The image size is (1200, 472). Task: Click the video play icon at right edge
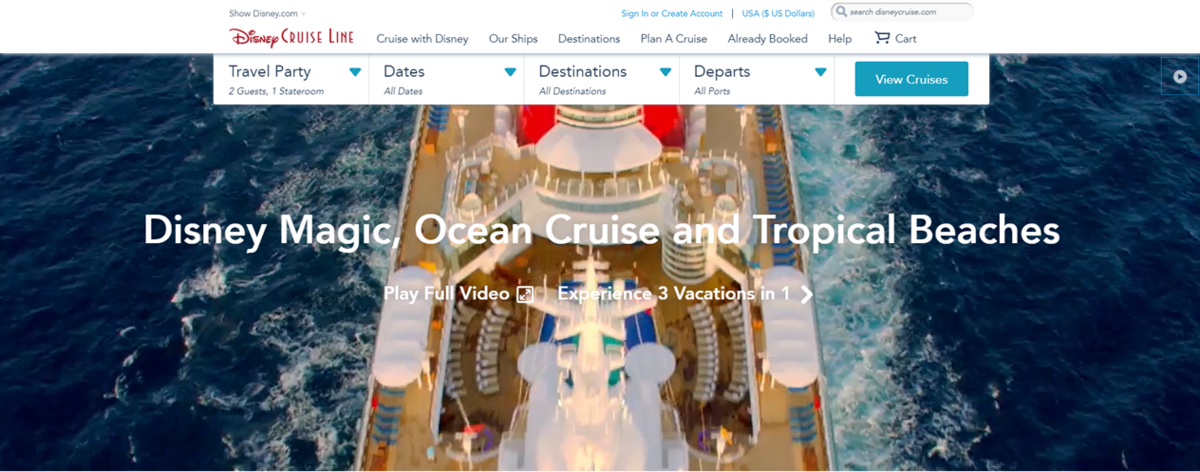click(x=1180, y=76)
